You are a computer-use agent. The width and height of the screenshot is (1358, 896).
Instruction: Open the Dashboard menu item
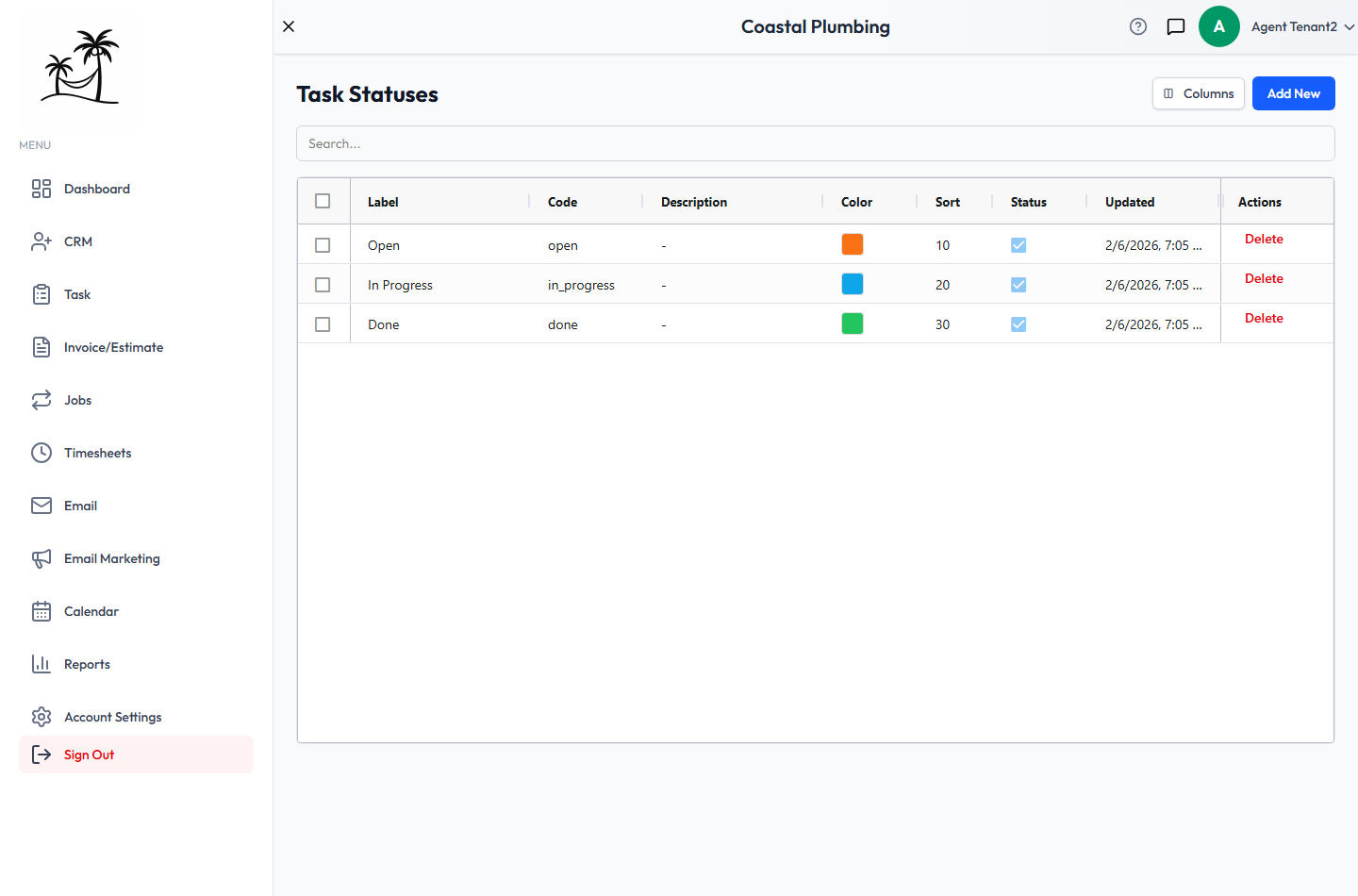(136, 189)
